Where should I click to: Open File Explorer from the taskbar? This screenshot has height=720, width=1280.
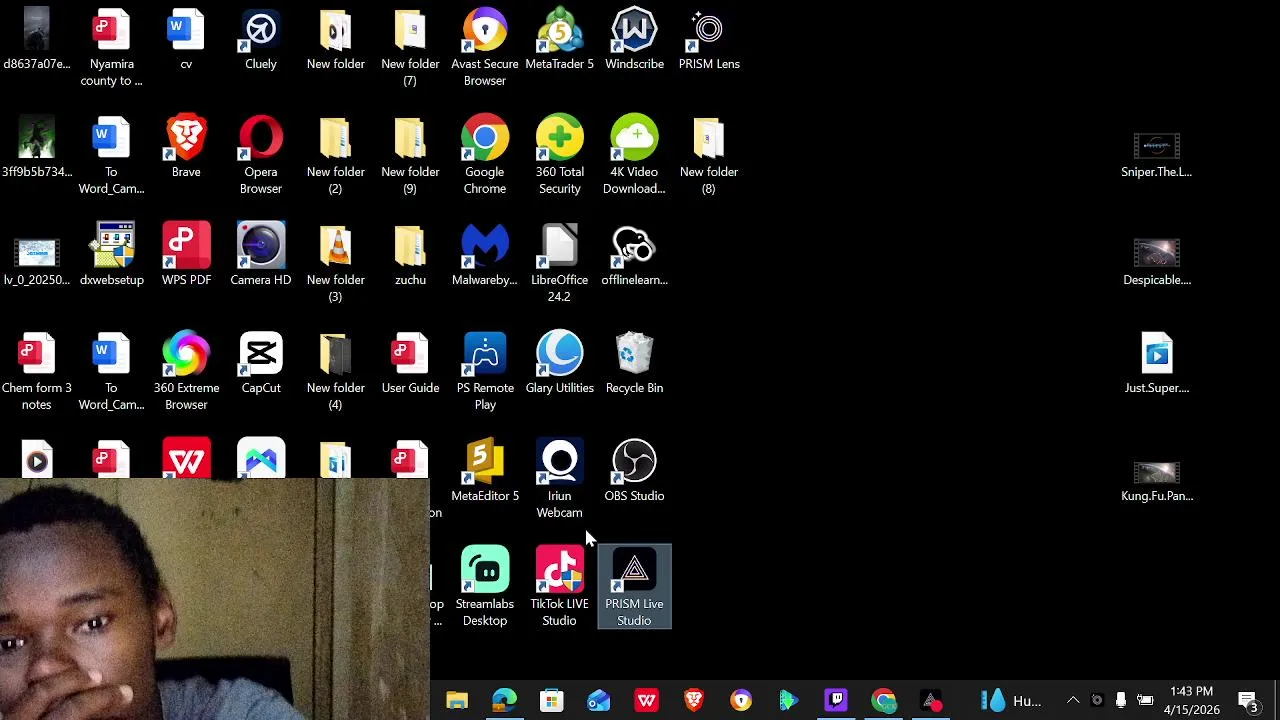point(457,701)
